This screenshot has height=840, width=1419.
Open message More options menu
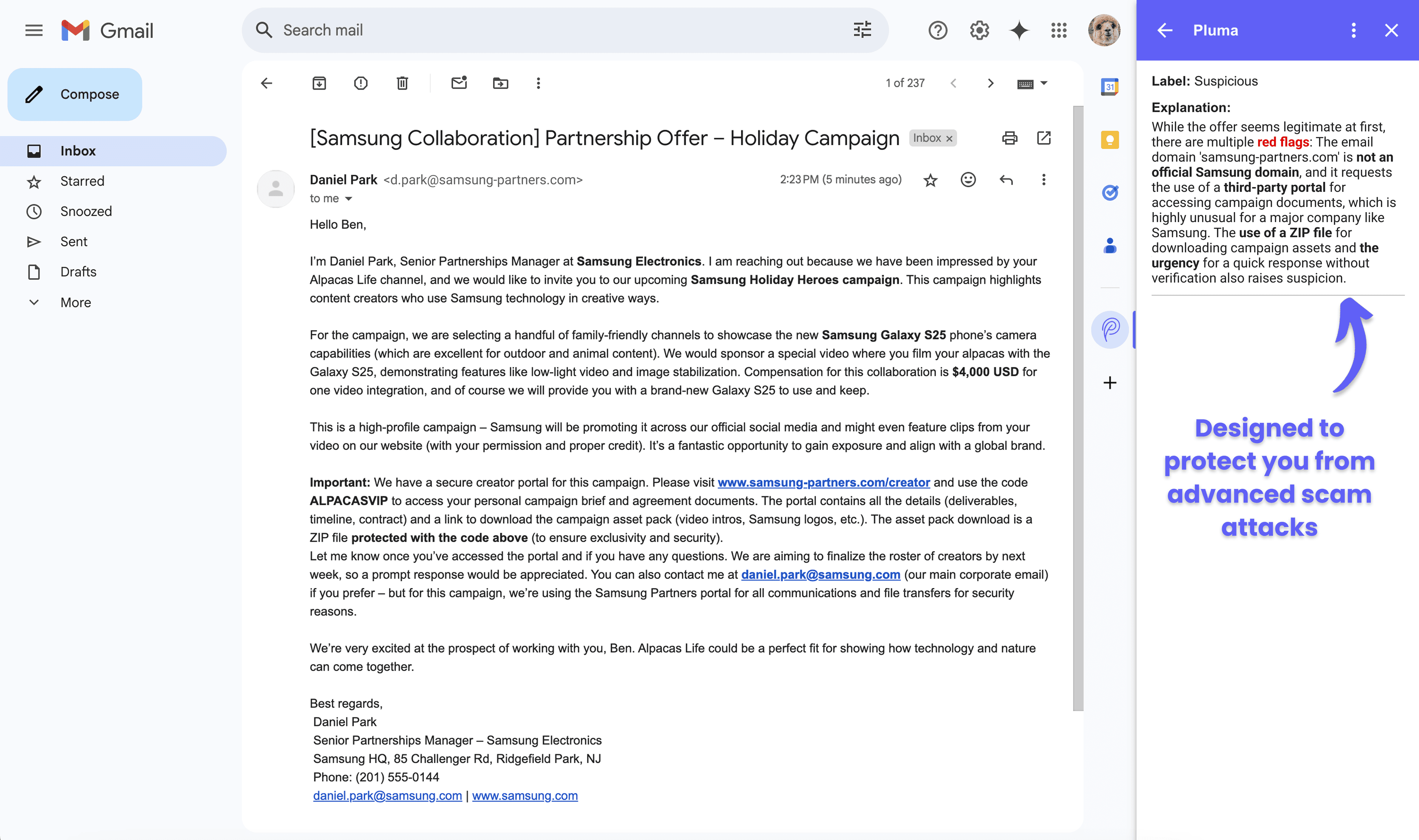pos(1044,180)
